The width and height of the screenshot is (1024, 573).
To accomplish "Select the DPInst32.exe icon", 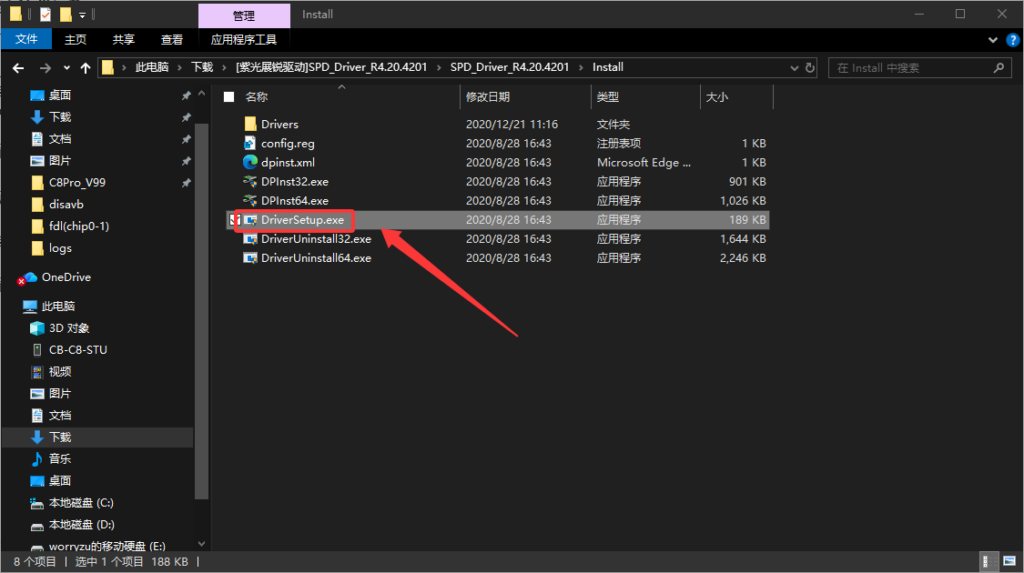I will [250, 182].
